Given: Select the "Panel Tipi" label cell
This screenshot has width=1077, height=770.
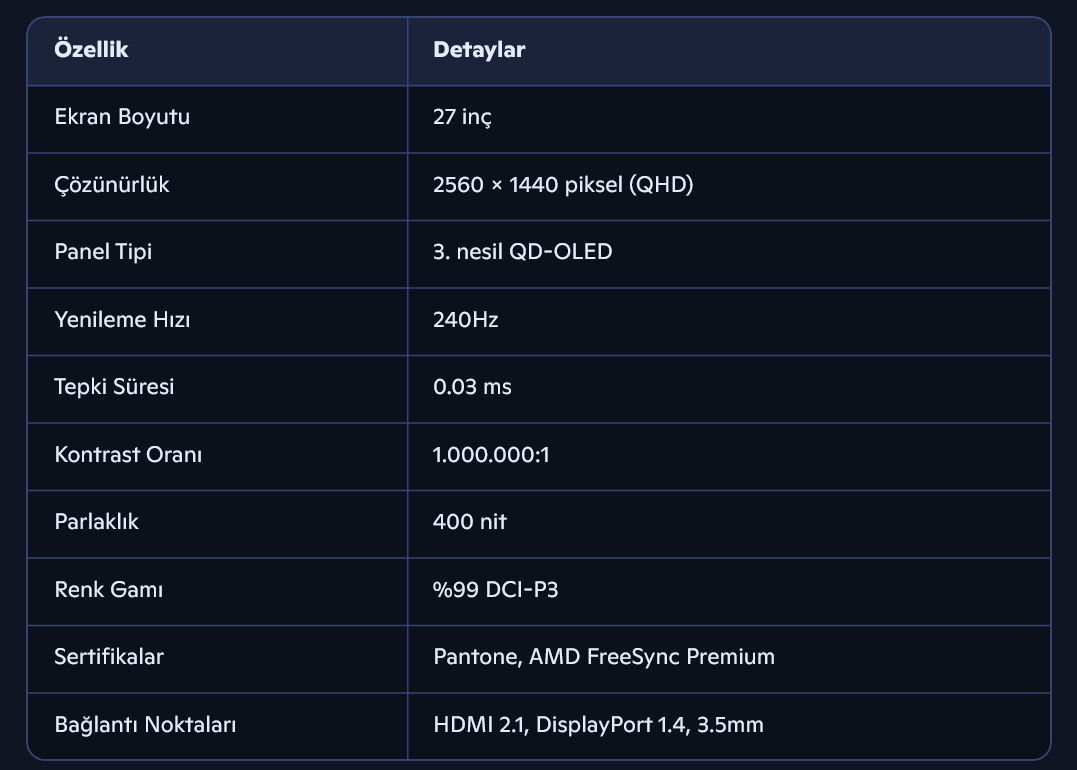Looking at the screenshot, I should click(x=103, y=252).
